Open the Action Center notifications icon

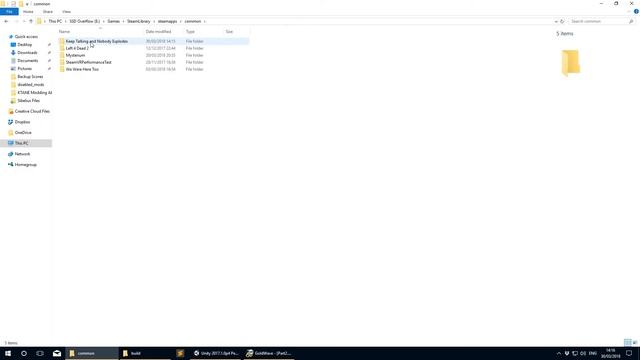point(629,353)
